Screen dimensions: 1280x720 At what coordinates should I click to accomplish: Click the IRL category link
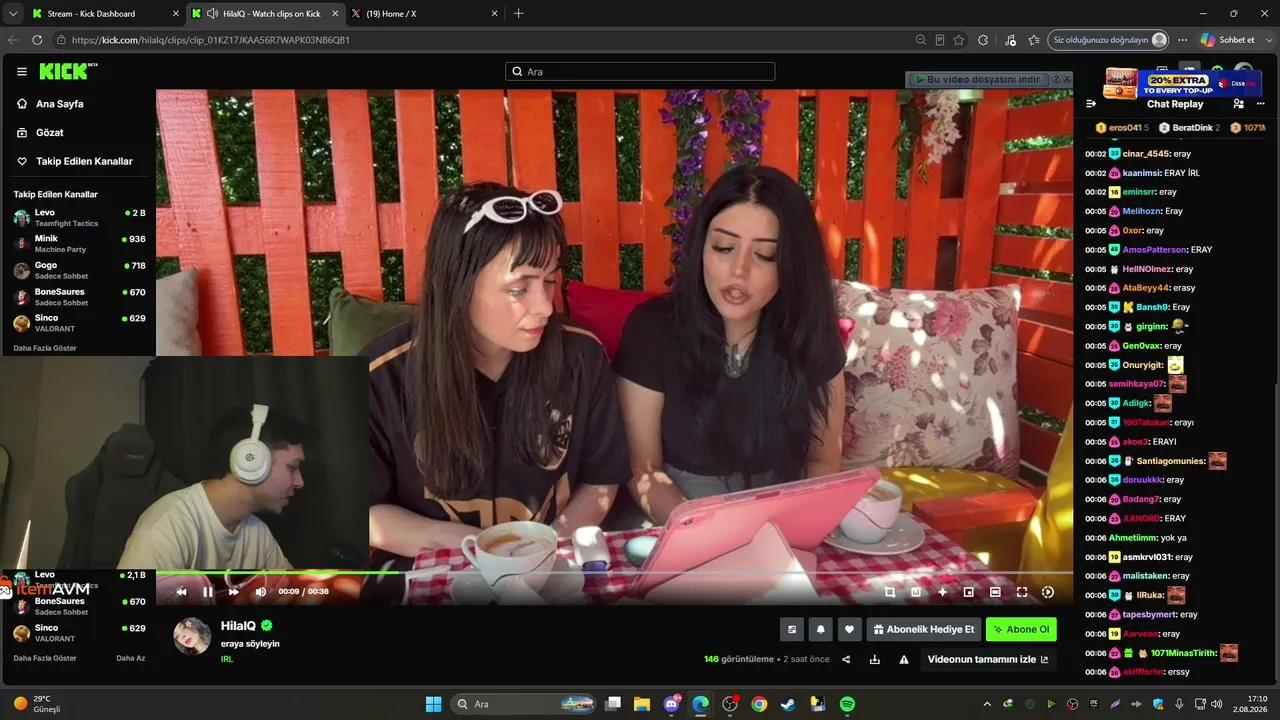click(227, 659)
